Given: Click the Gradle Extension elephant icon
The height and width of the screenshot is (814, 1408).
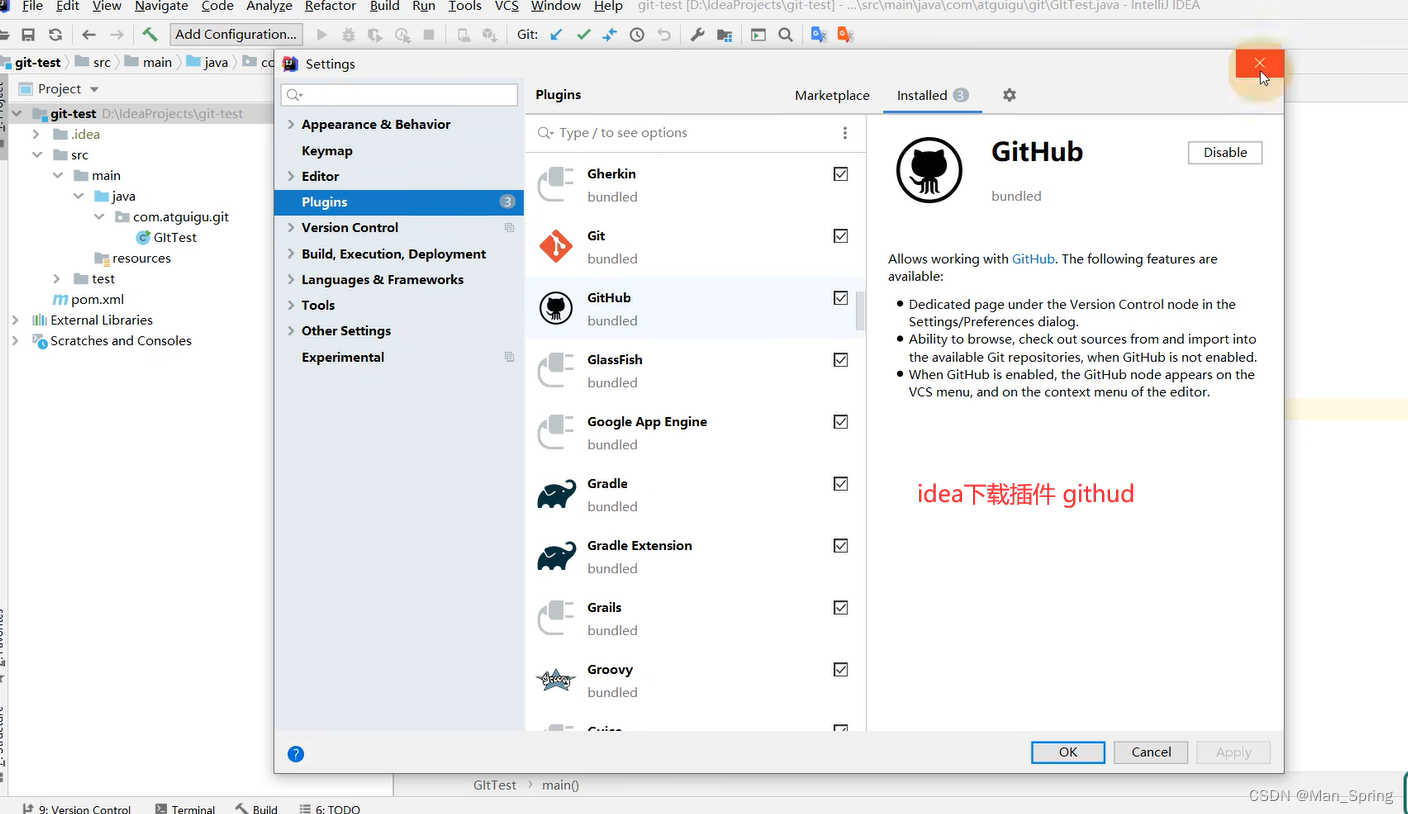Looking at the screenshot, I should [x=556, y=556].
